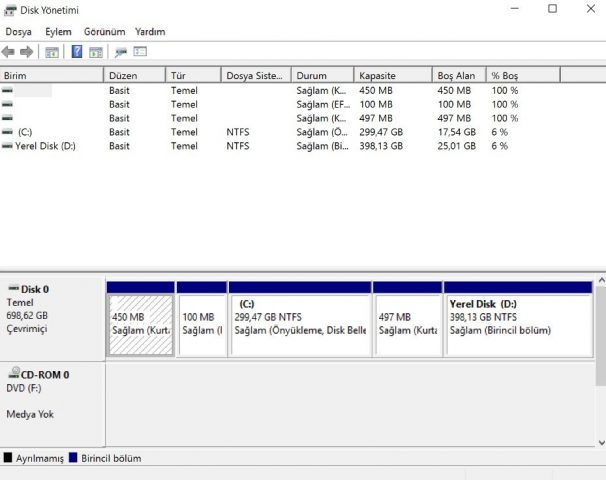Minimize the Disk Yönetimi window

514,9
